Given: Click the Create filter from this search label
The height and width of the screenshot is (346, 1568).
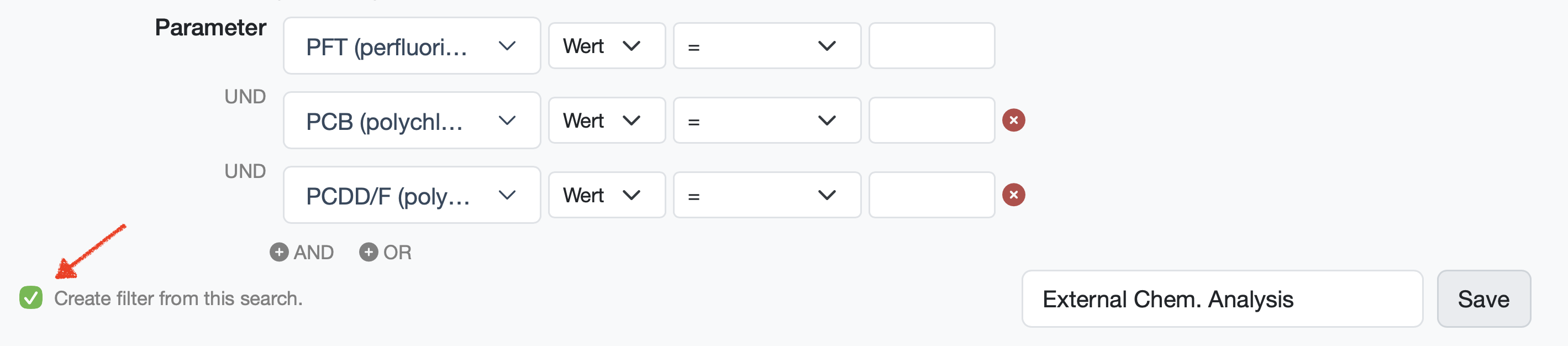Looking at the screenshot, I should pos(178,298).
